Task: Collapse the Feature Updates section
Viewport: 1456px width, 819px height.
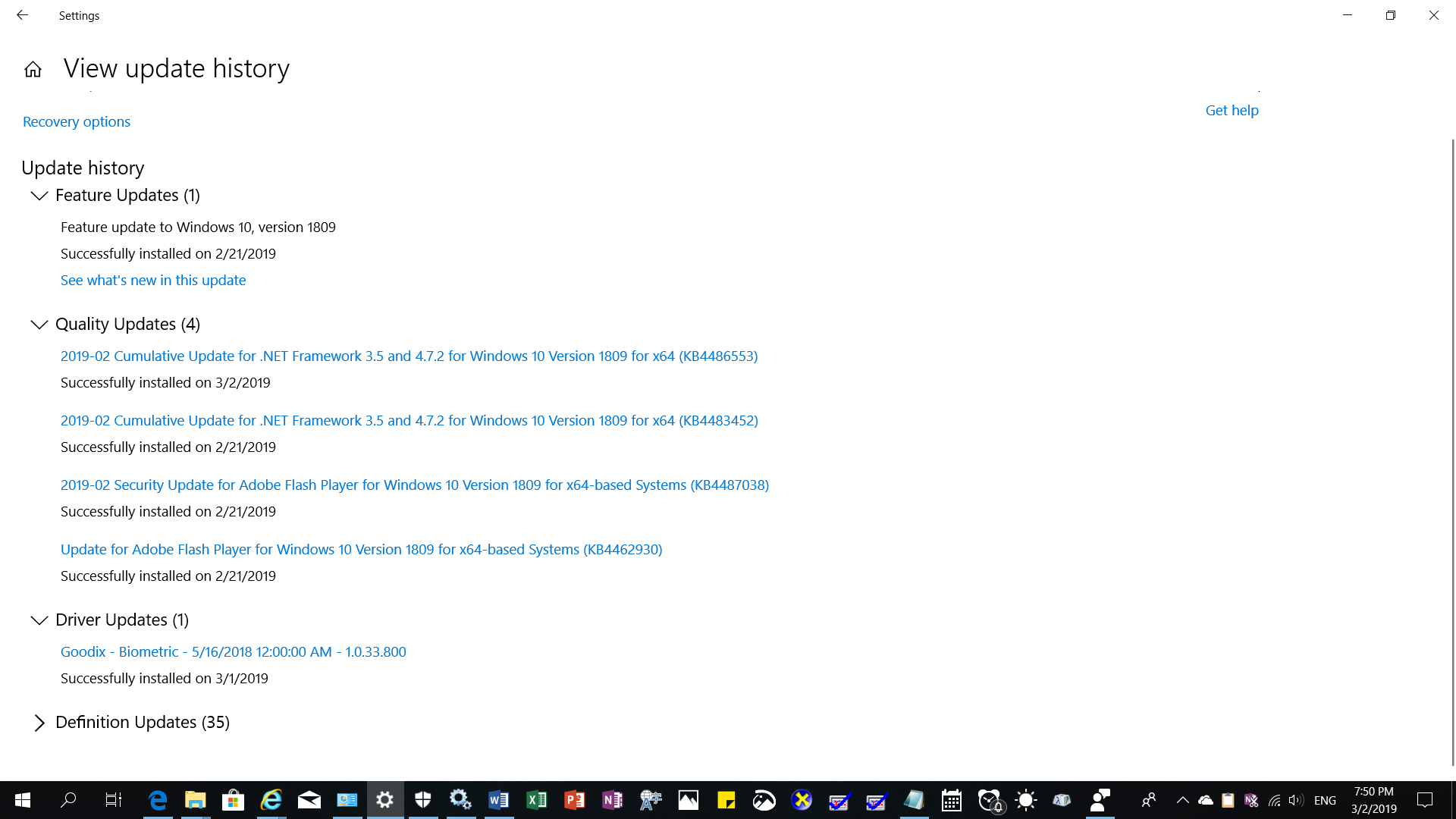Action: point(39,196)
